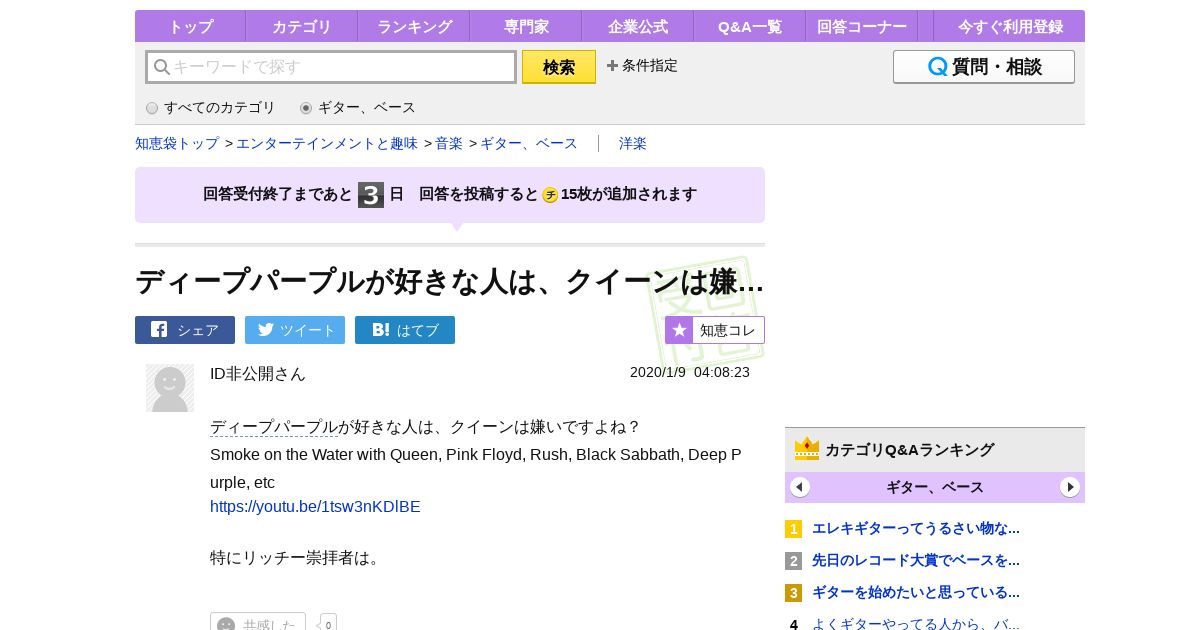Screen dimensions: 1200x630
Task: Open the カテゴリ menu tab
Action: tap(301, 26)
